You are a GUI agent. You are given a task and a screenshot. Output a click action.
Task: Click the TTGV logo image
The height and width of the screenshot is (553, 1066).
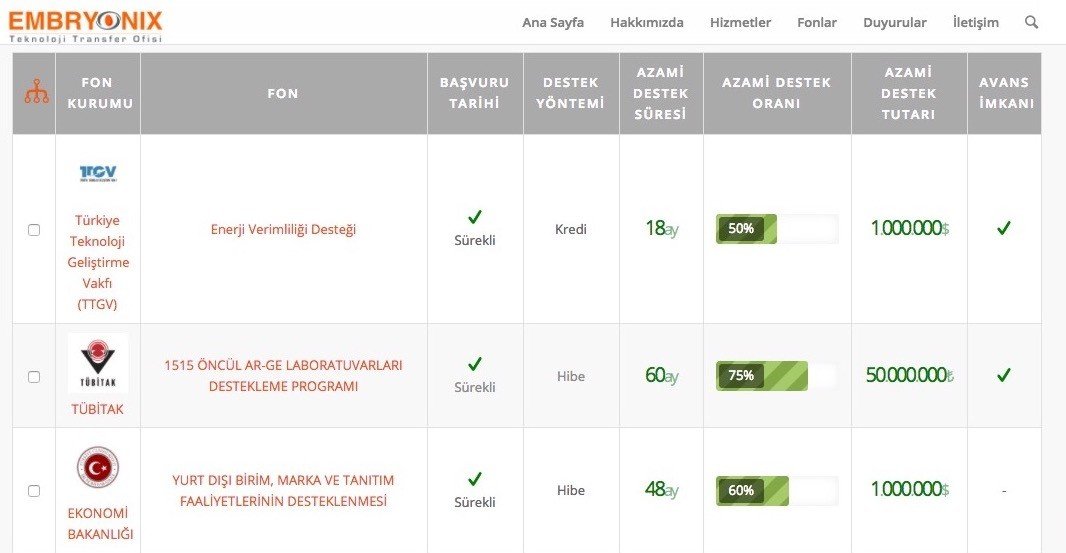click(98, 174)
